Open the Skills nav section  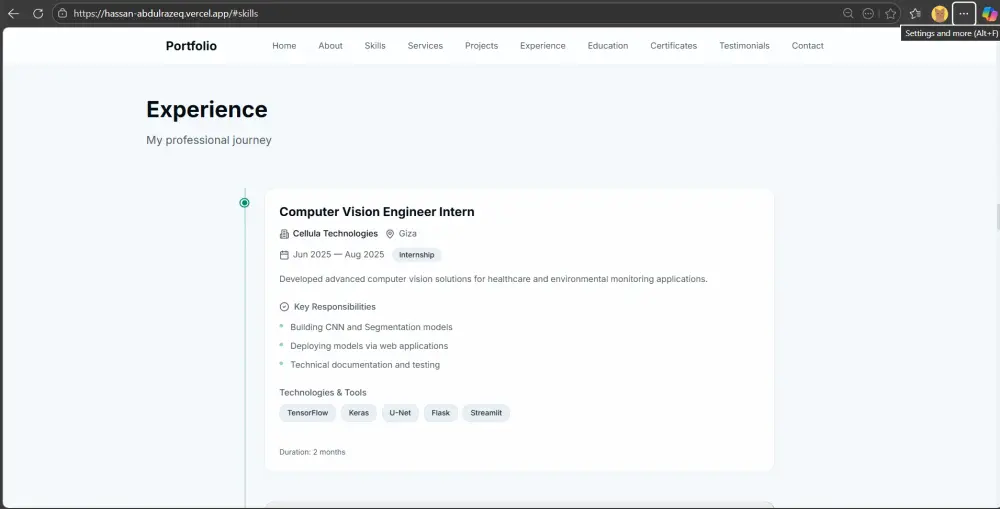click(375, 46)
